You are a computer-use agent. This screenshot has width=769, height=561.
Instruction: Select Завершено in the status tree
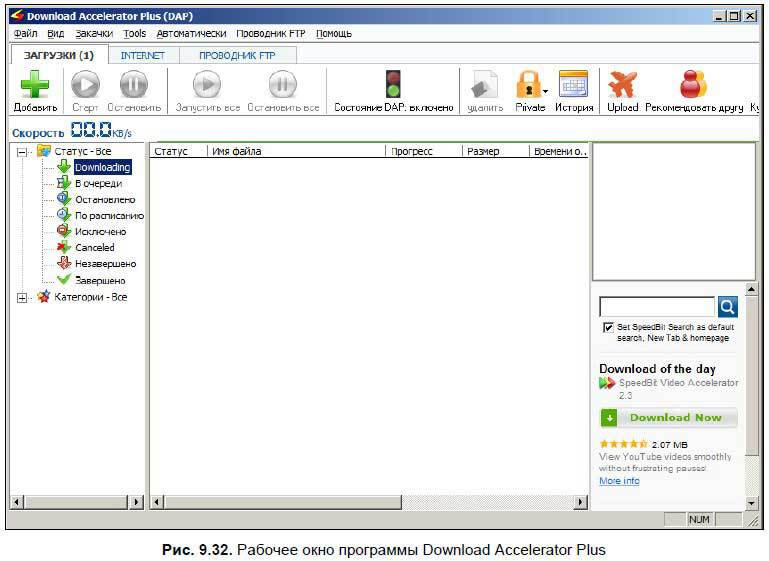(x=100, y=280)
